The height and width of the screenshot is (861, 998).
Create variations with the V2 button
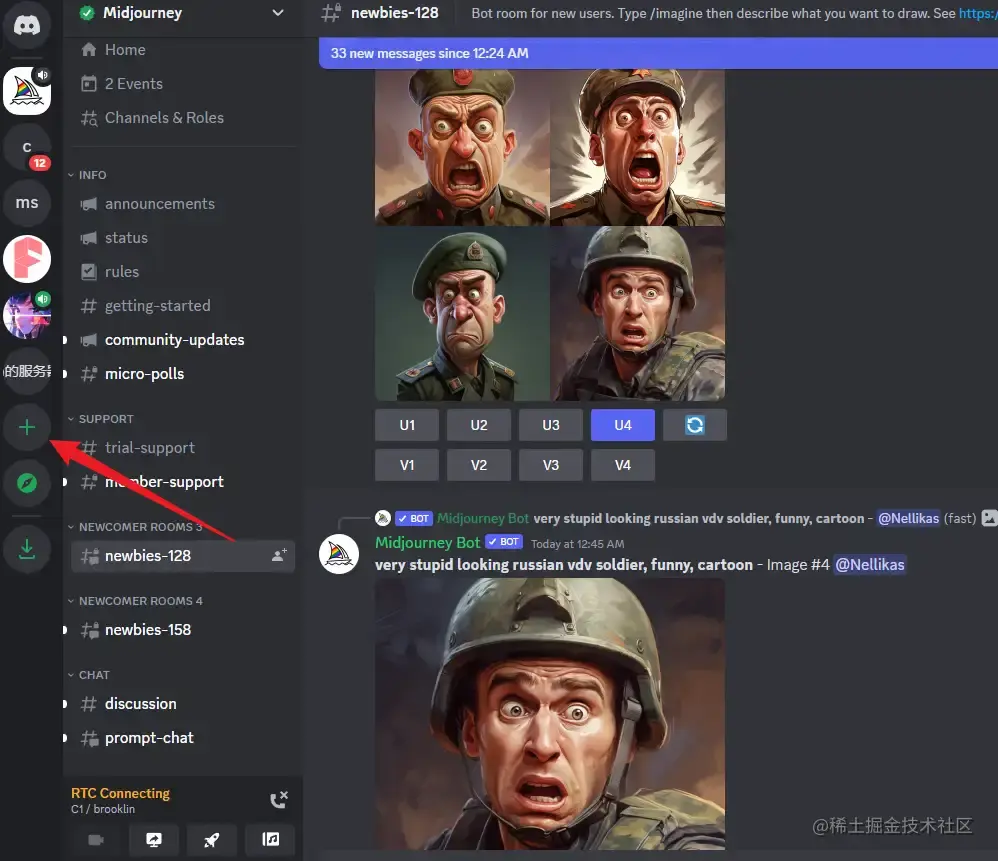coord(479,465)
